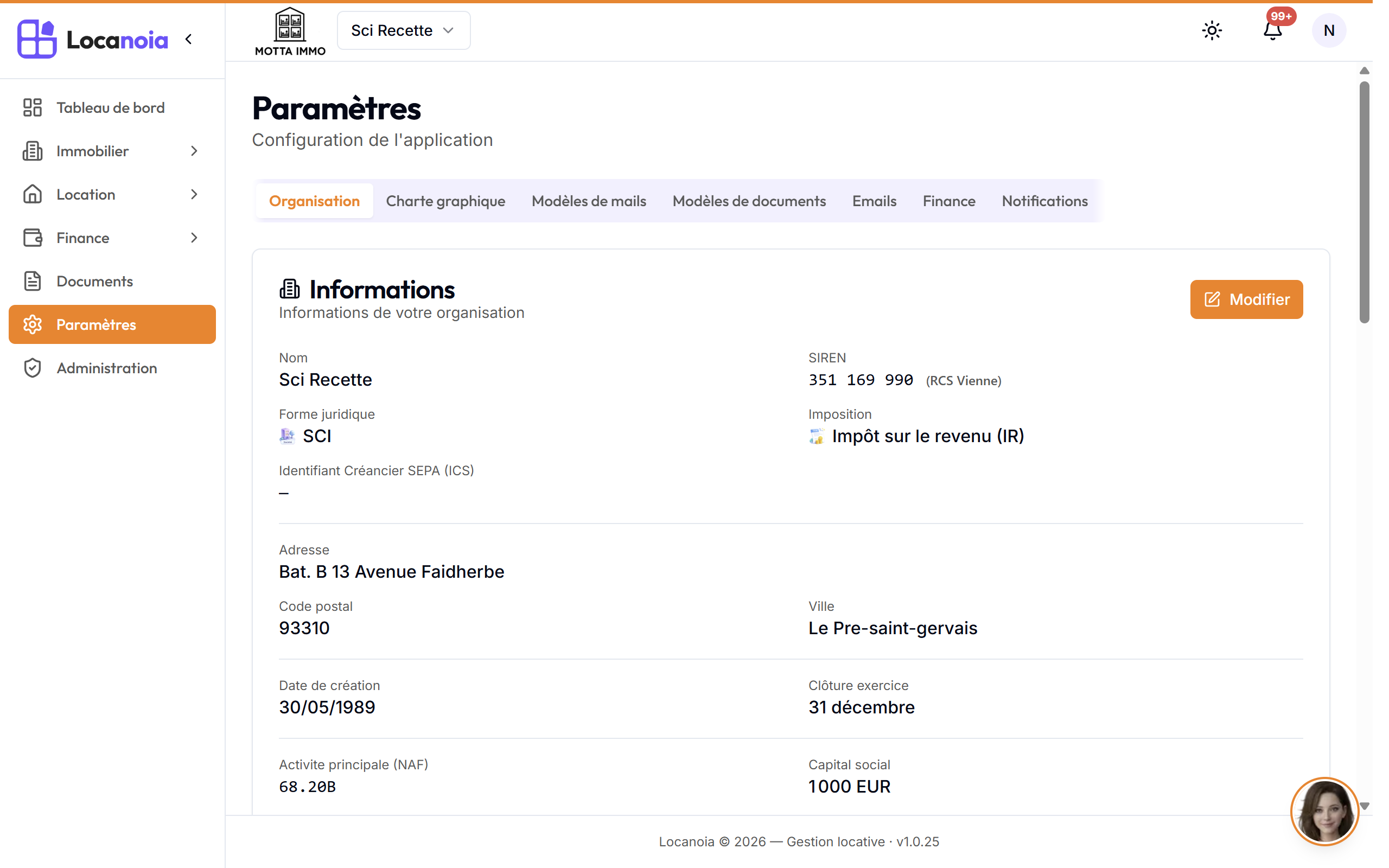Open the Finance settings tab

click(949, 201)
